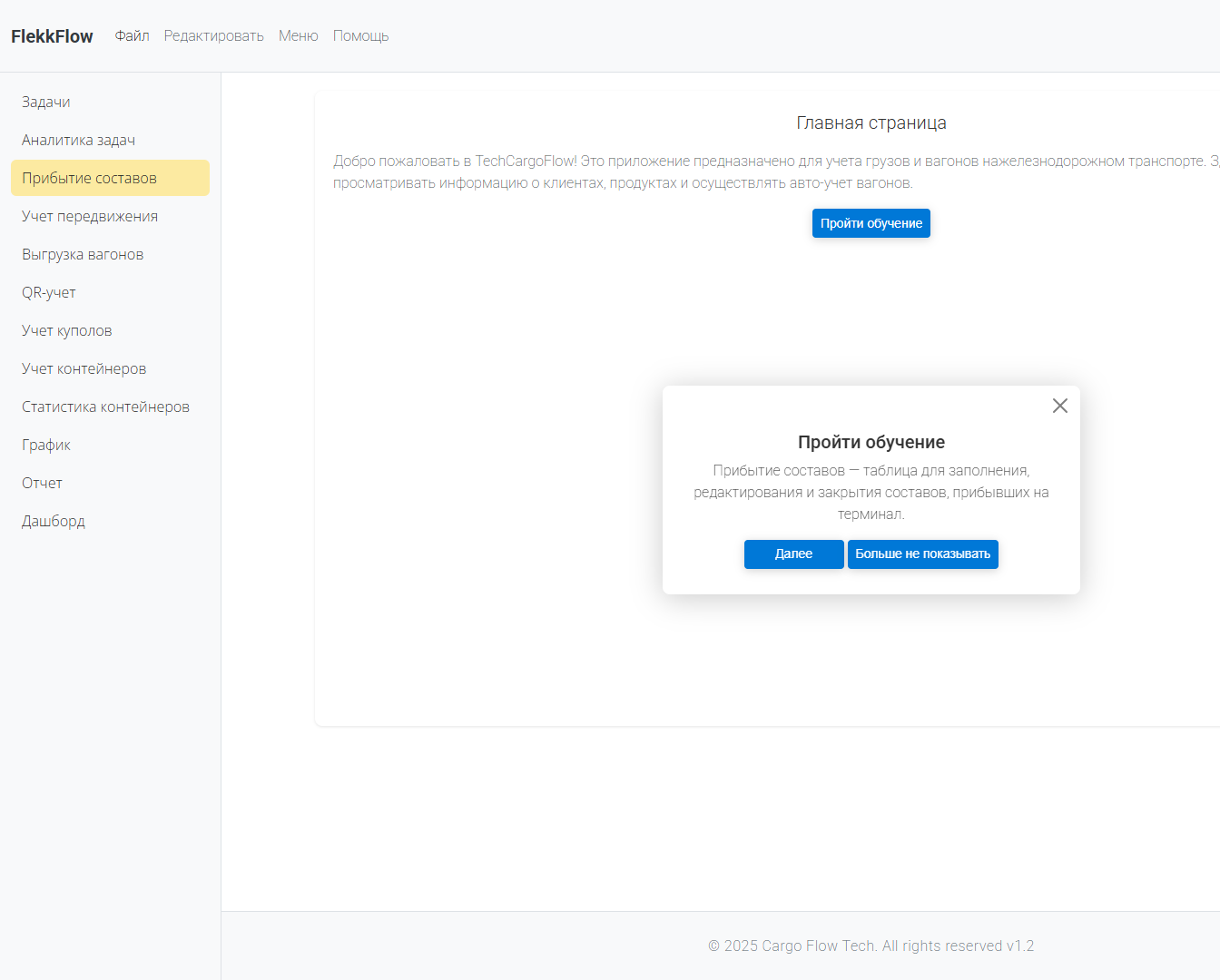This screenshot has width=1220, height=980.
Task: Close the tutorial popup with X icon
Action: pyautogui.click(x=1059, y=406)
